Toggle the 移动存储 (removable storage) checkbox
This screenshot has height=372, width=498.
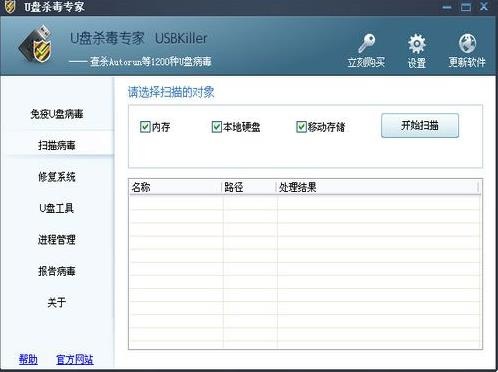click(x=301, y=127)
